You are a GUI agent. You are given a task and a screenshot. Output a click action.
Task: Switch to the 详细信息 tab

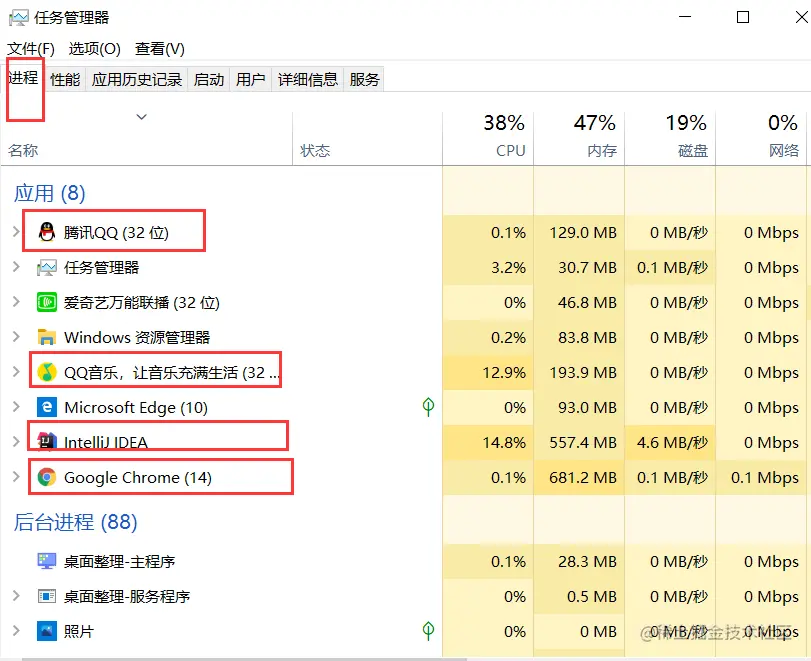[x=308, y=79]
